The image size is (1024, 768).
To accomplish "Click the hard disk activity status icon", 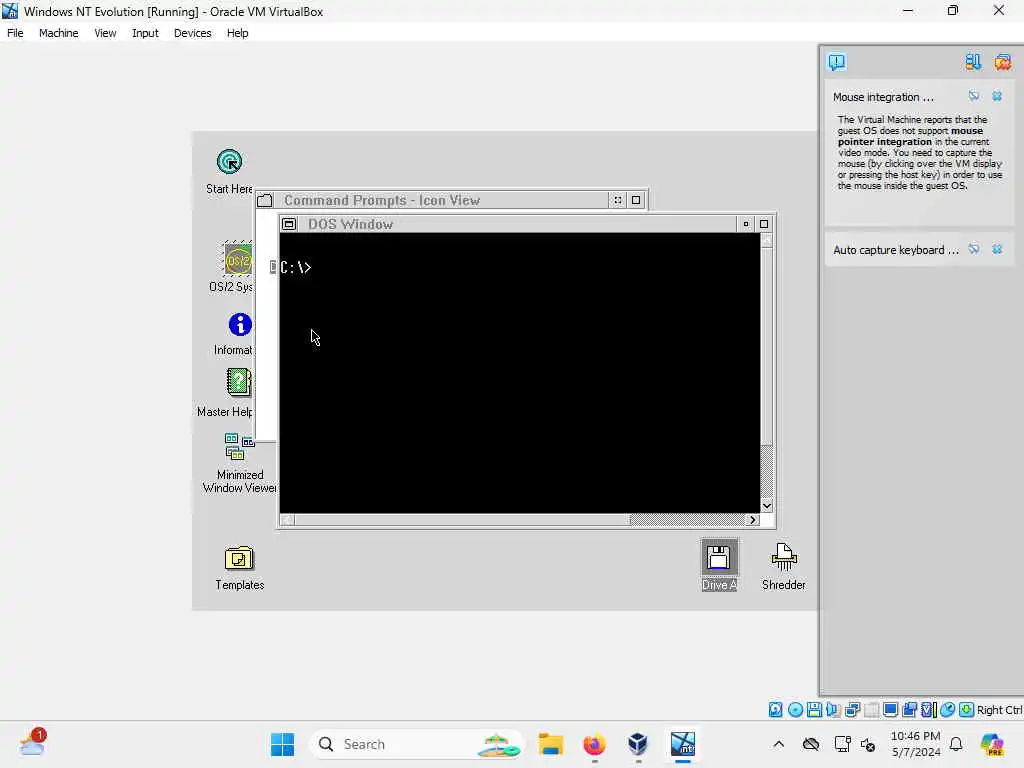I will coord(775,710).
